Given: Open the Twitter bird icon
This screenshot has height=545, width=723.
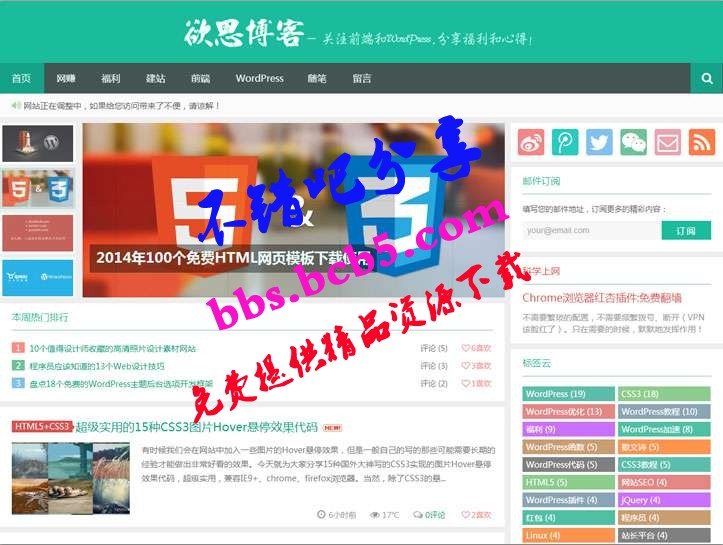Looking at the screenshot, I should coord(599,142).
